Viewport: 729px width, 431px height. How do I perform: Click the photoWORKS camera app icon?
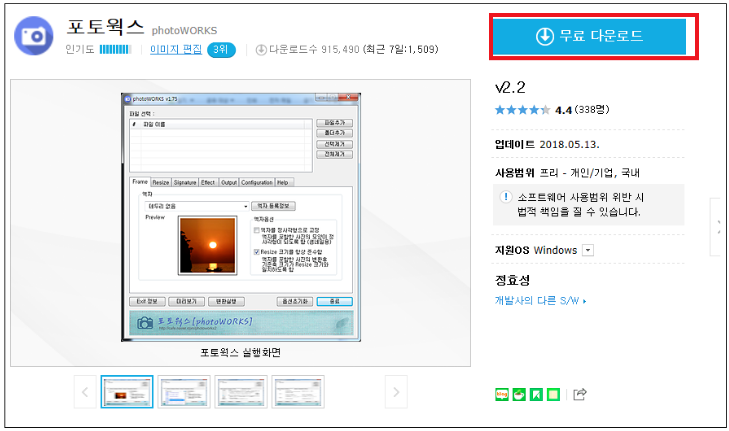click(x=33, y=36)
